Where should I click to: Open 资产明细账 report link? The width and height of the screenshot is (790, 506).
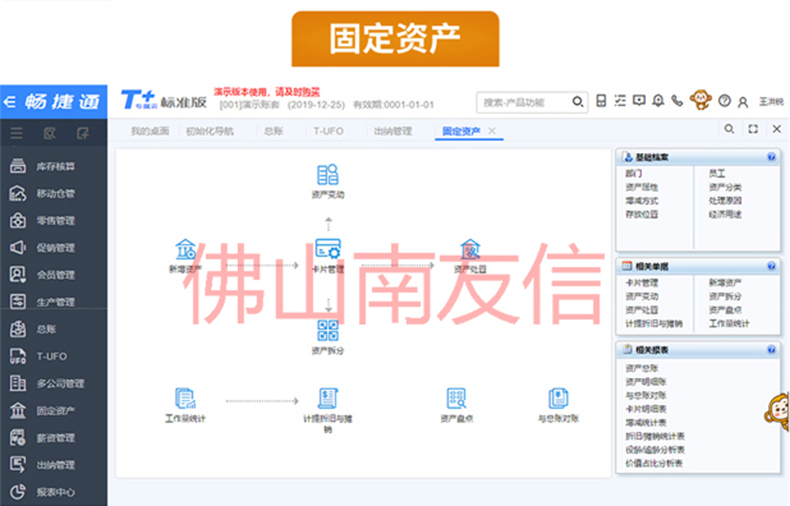tap(646, 382)
